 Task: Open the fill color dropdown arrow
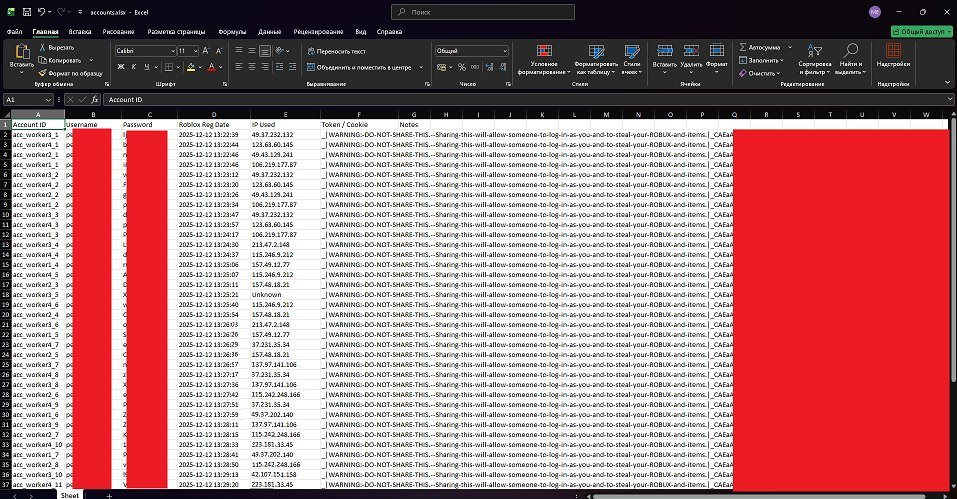200,67
